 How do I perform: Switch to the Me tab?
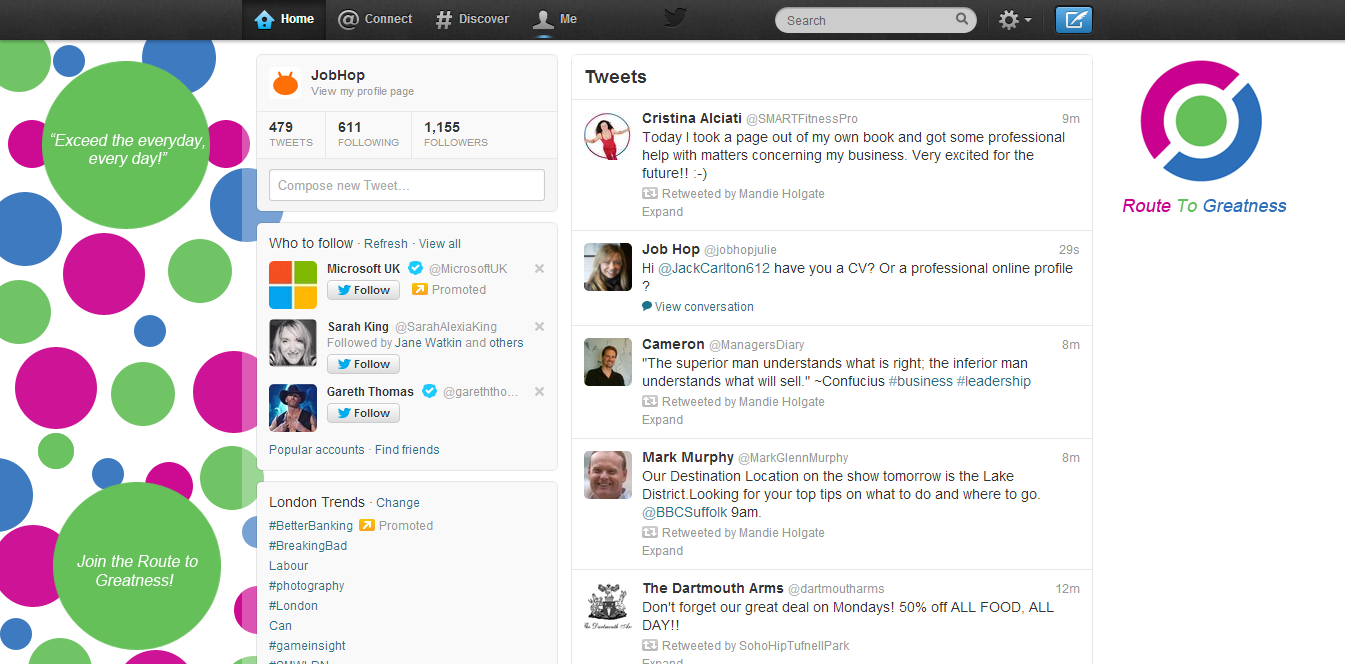tap(555, 19)
